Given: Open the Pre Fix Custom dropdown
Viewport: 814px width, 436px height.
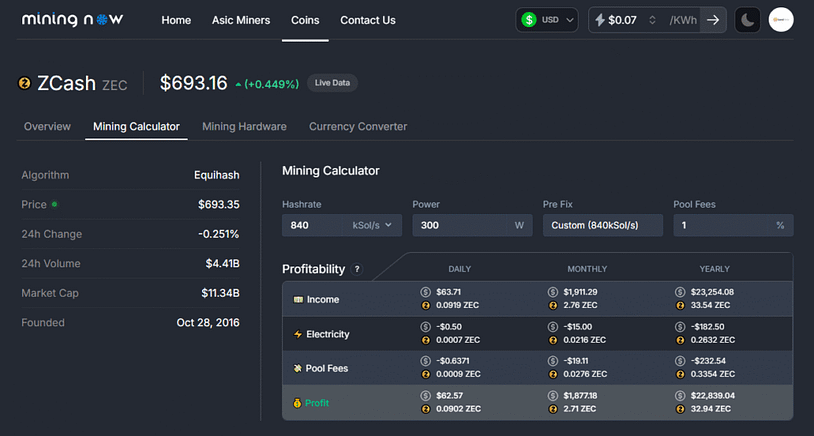Looking at the screenshot, I should point(603,226).
